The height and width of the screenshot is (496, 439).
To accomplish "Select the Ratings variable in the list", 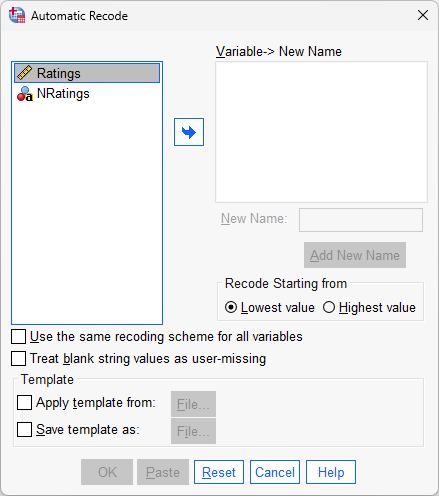I will (87, 73).
